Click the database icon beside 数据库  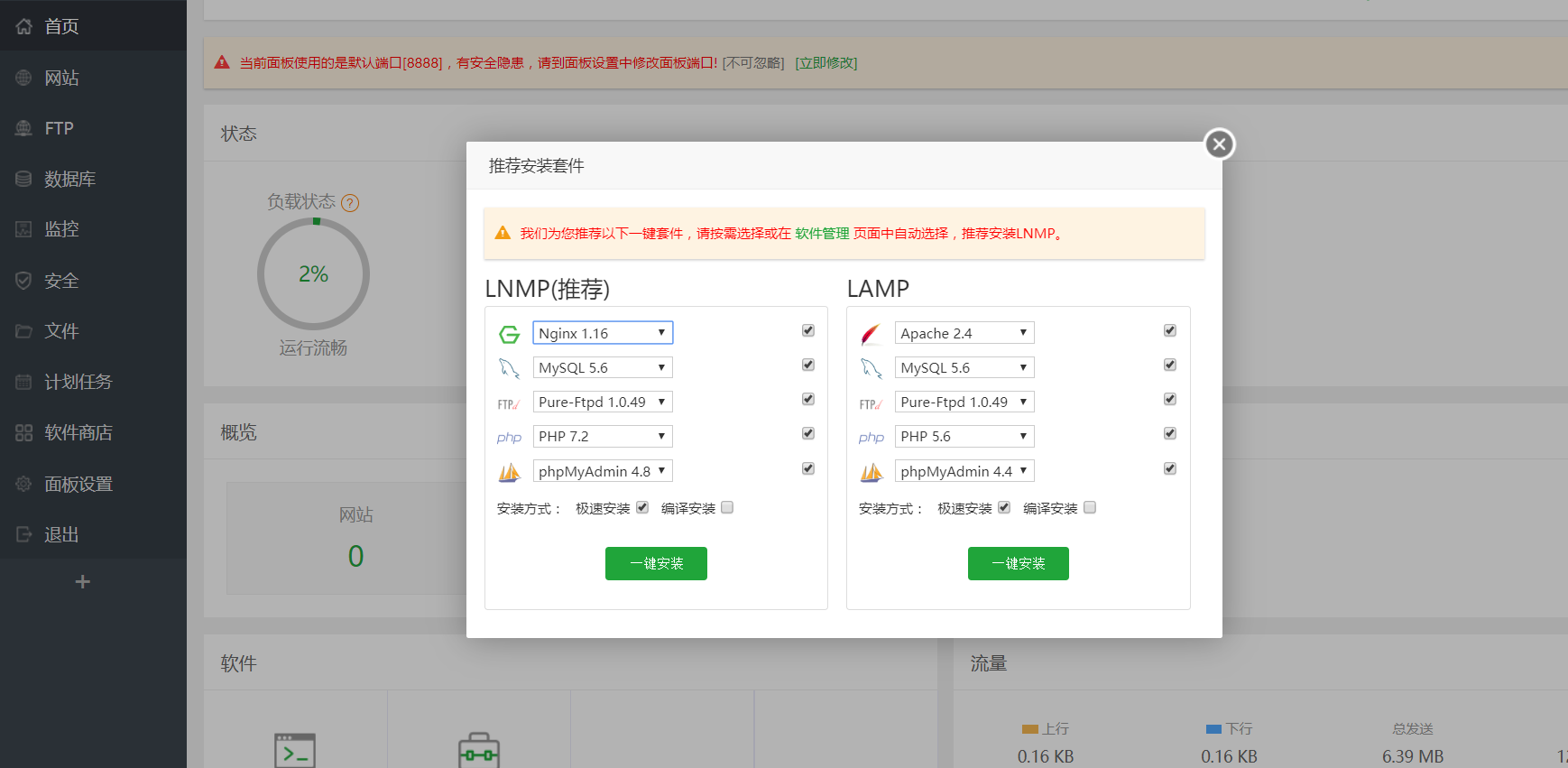point(24,179)
